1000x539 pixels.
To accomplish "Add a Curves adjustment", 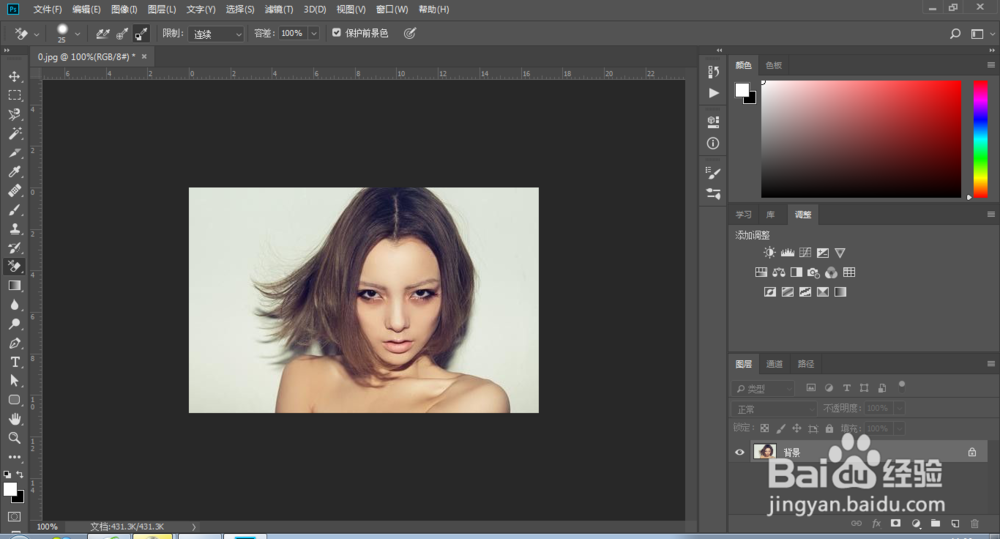I will (x=805, y=253).
